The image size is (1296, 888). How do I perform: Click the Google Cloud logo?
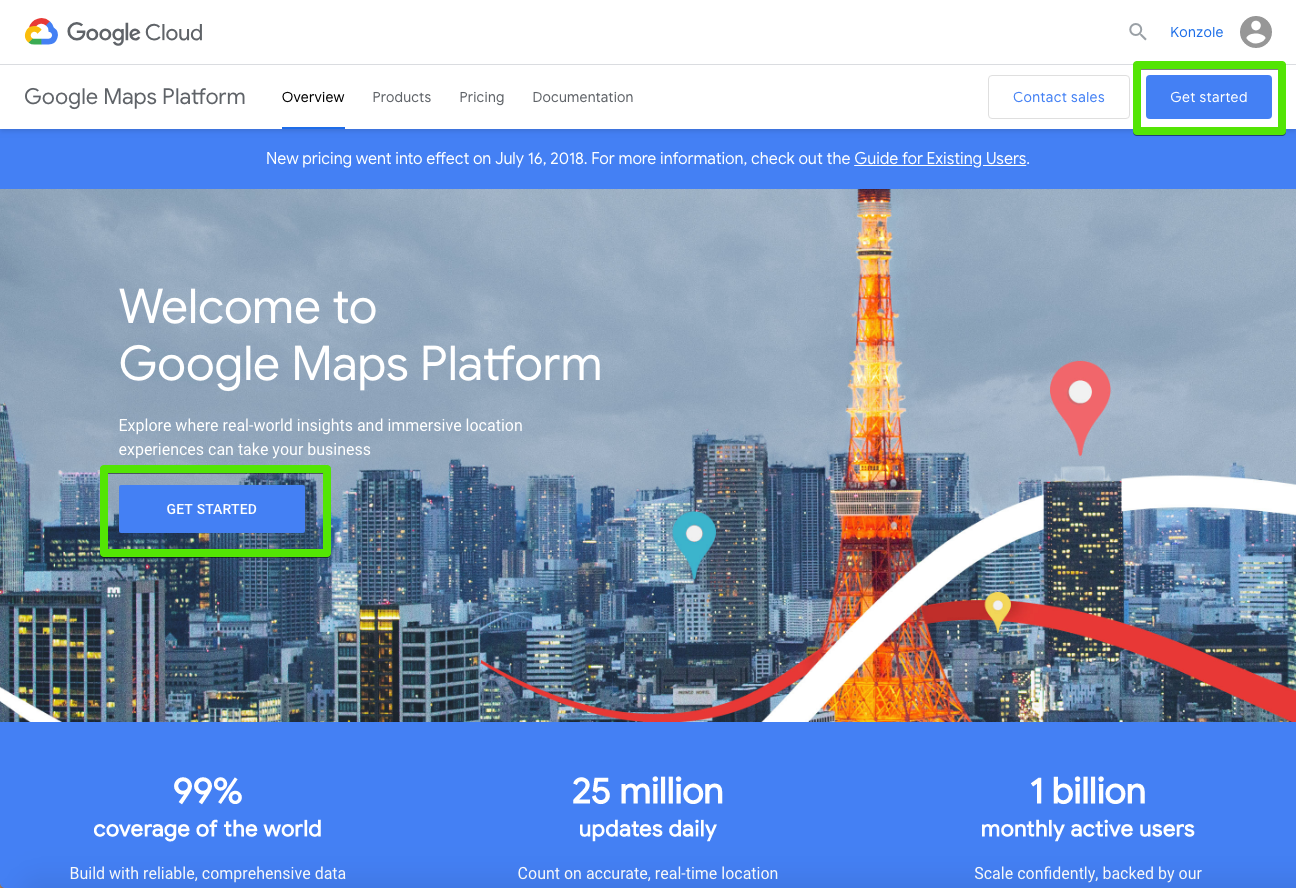[113, 31]
